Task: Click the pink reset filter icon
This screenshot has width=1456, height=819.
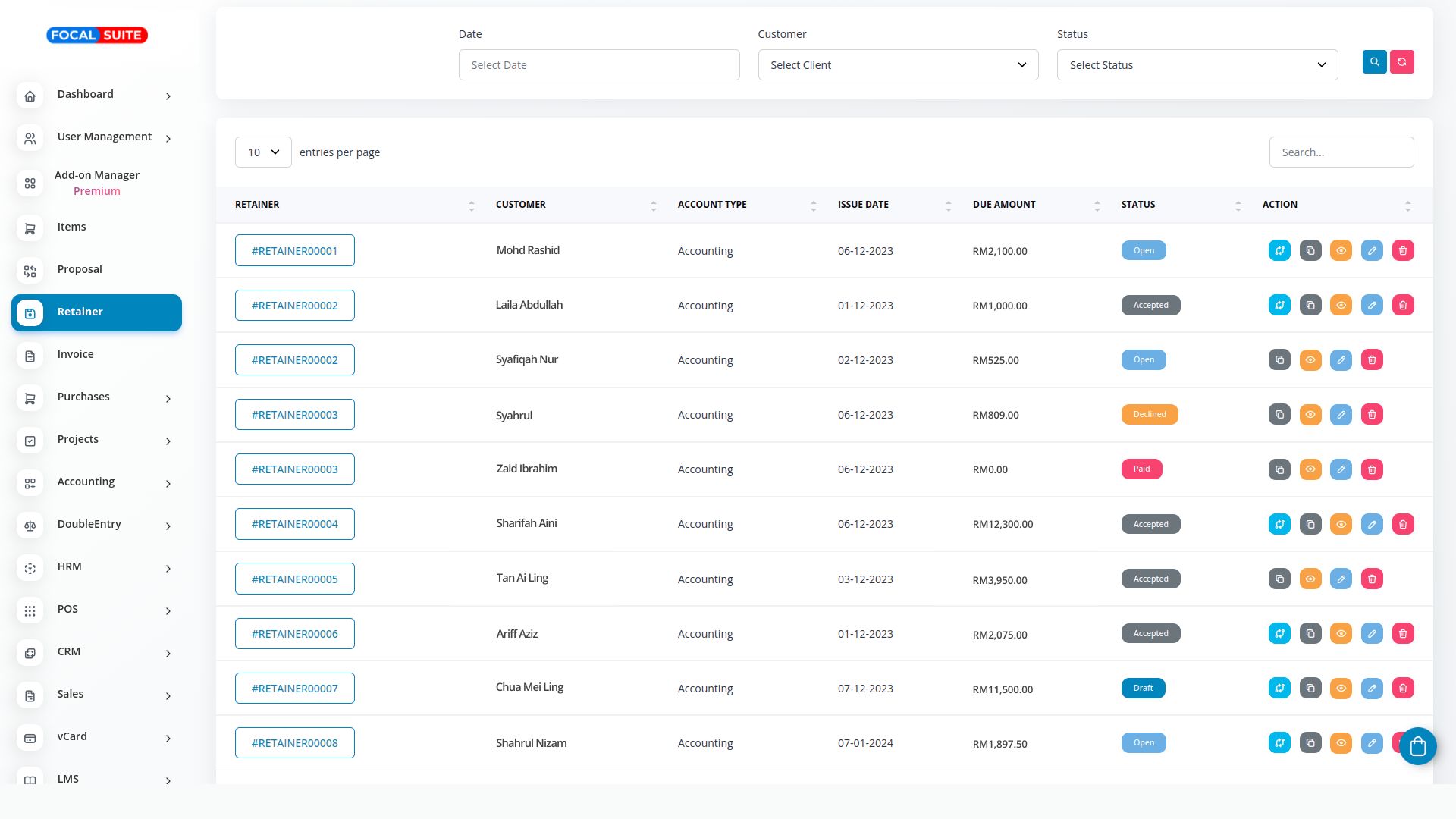Action: (x=1401, y=62)
